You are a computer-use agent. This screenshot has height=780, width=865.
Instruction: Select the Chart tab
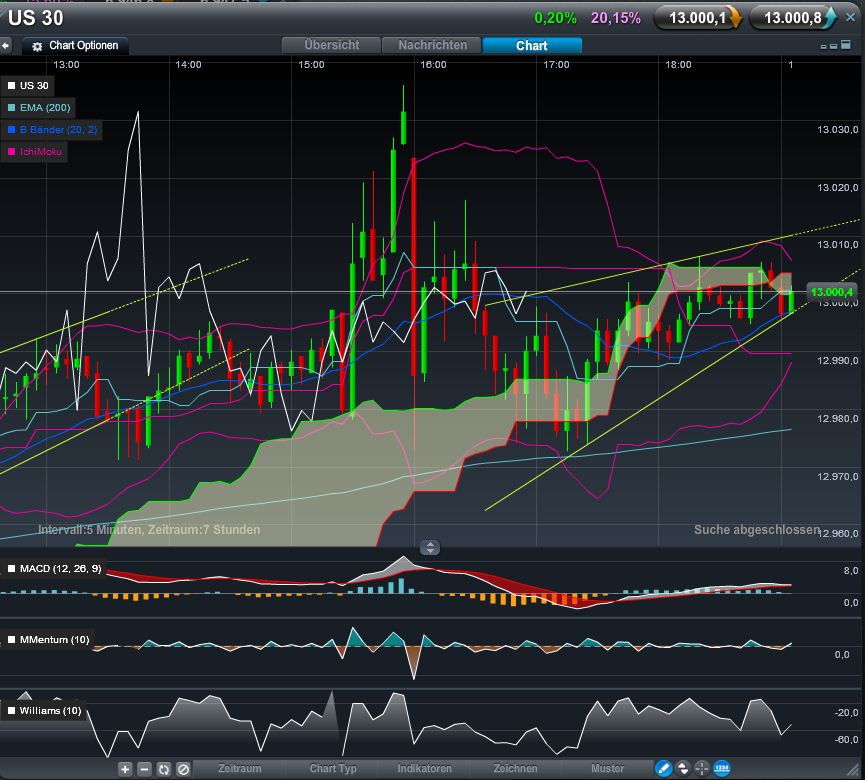[532, 45]
